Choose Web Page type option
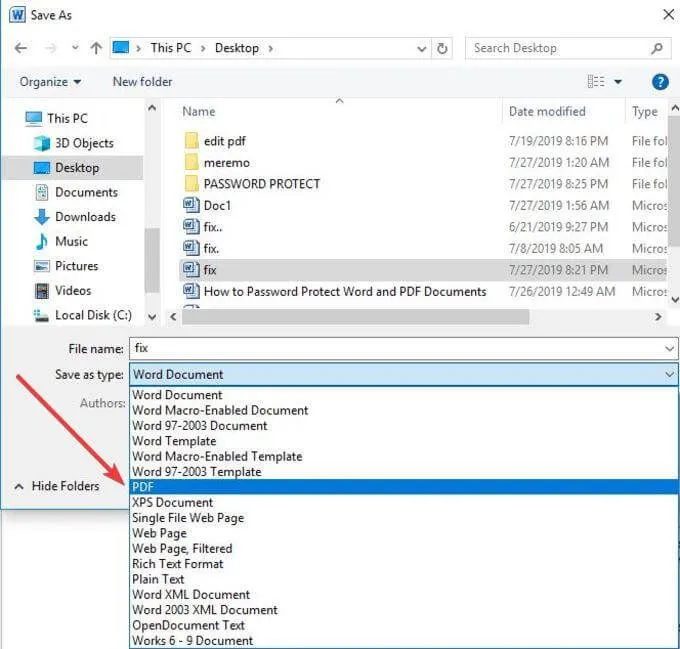 403,533
